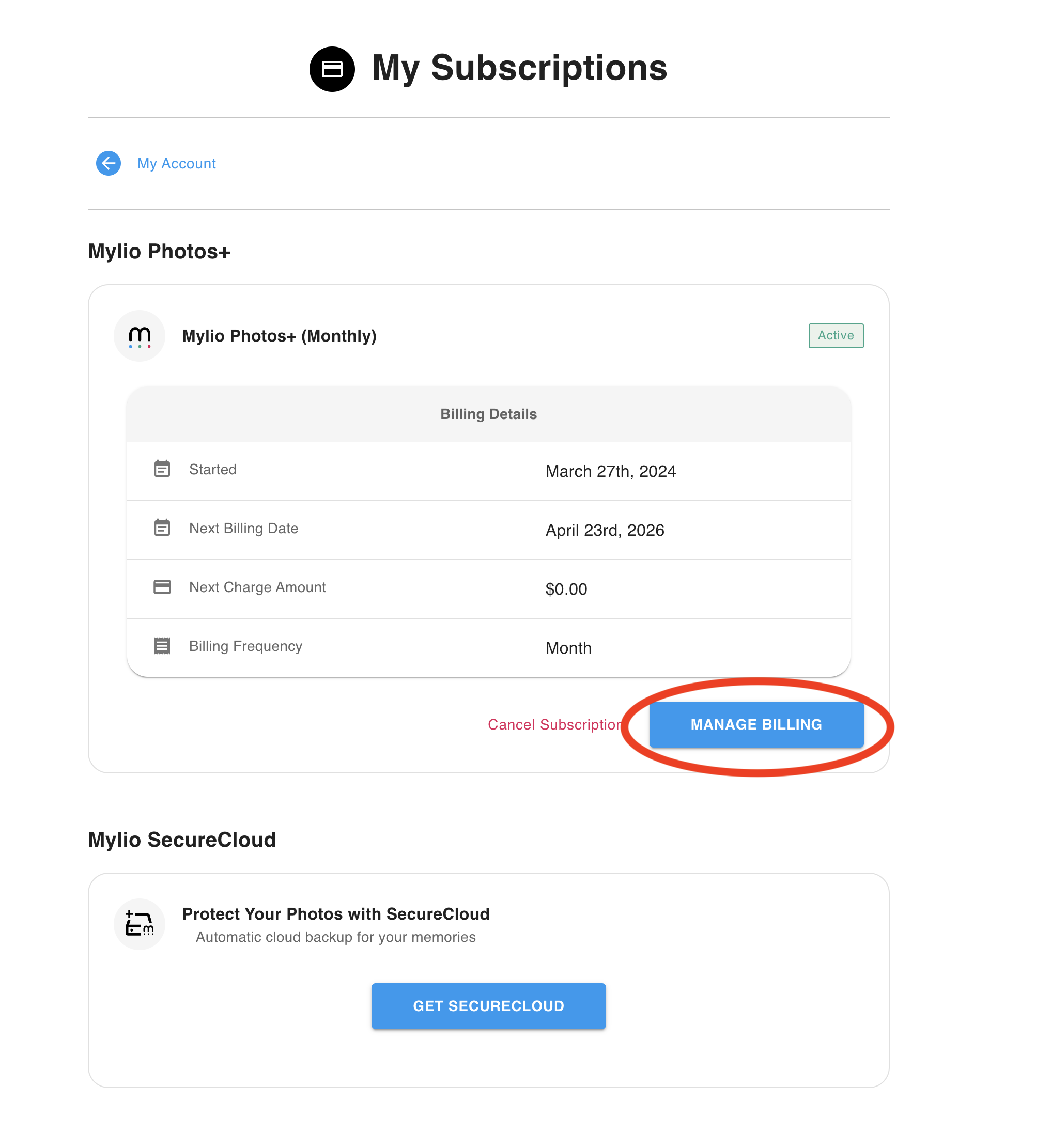The image size is (1051, 1148).
Task: Click the Billing Details table header
Action: tap(488, 414)
